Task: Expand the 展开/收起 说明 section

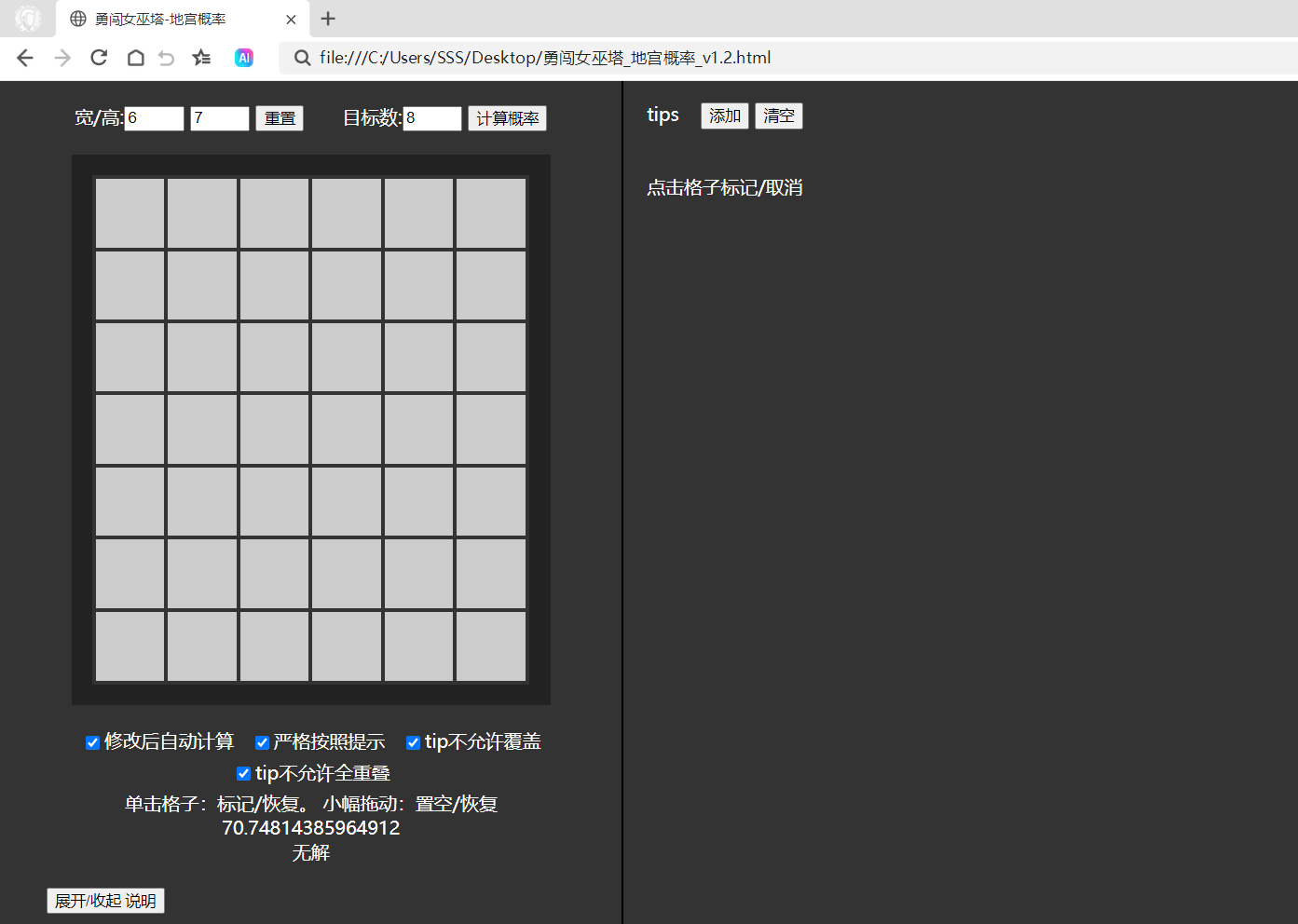Action: point(106,901)
